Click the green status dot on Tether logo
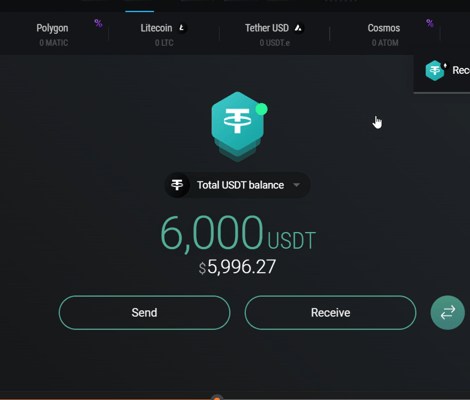The width and height of the screenshot is (470, 400). pos(261,109)
